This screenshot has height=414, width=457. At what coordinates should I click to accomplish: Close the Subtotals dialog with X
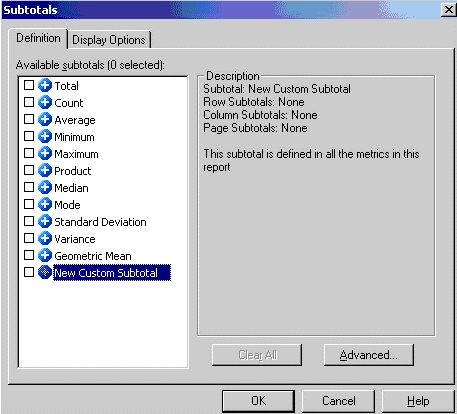(x=449, y=10)
